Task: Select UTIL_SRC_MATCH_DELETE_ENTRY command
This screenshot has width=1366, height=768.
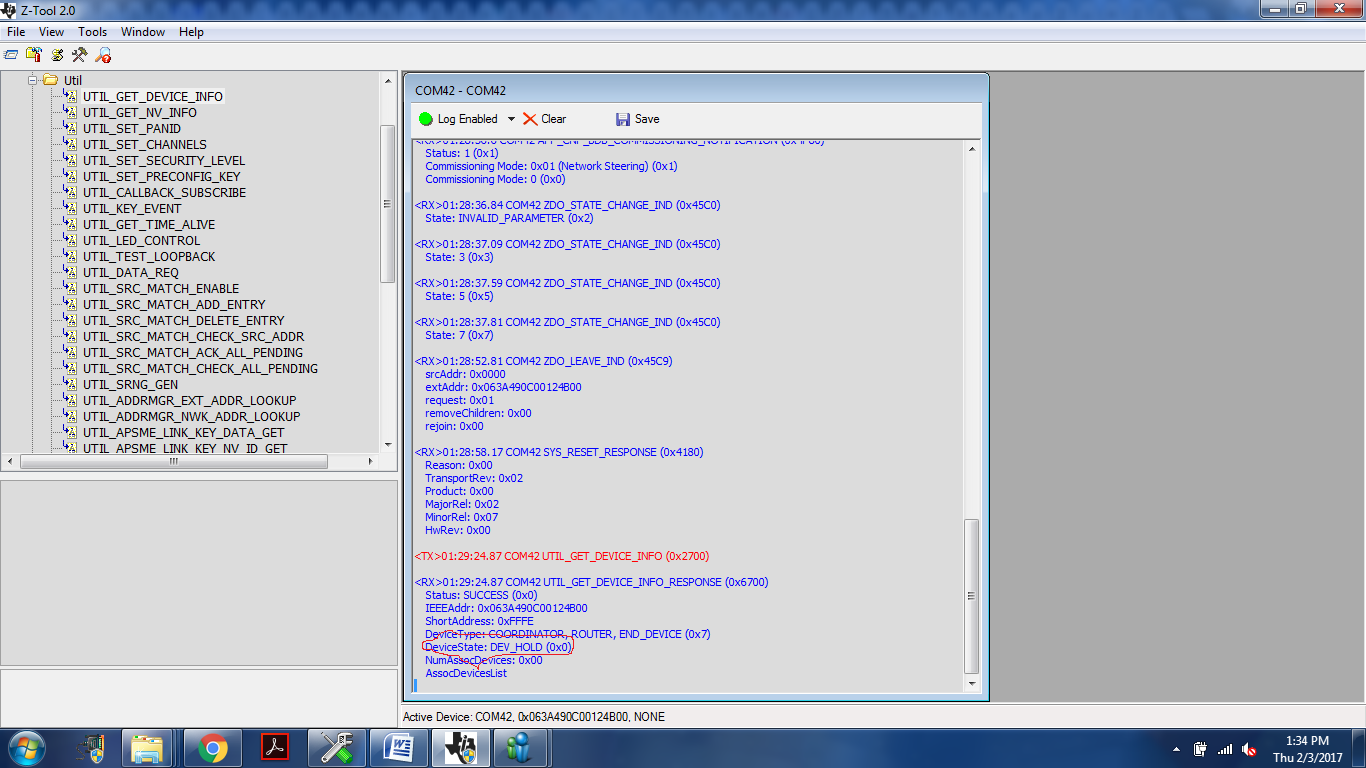Action: pyautogui.click(x=184, y=321)
